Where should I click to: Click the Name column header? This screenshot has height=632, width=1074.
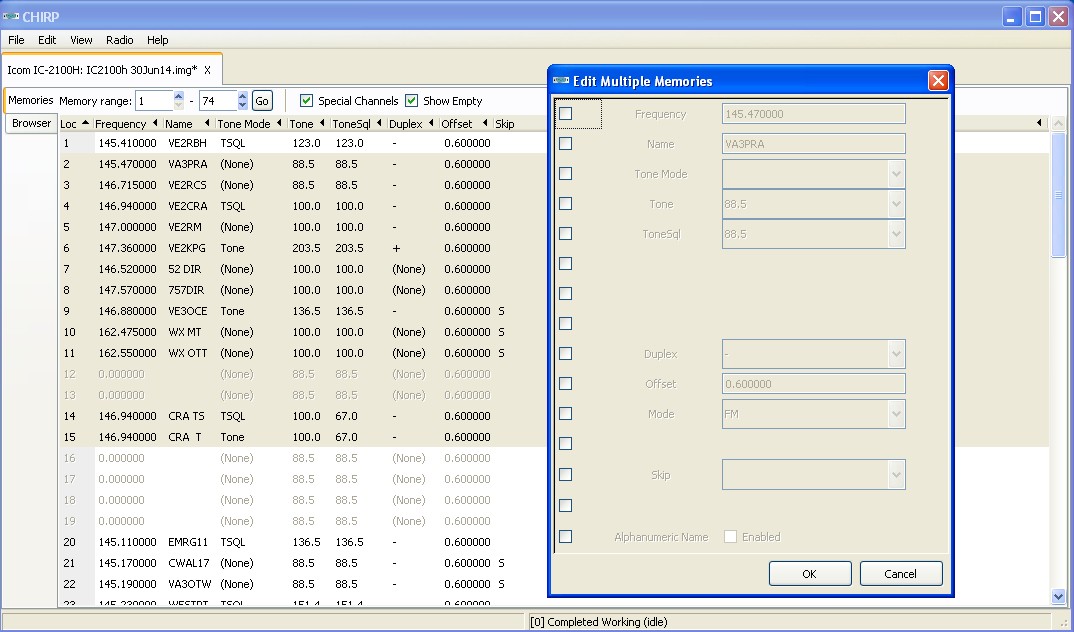tap(187, 124)
